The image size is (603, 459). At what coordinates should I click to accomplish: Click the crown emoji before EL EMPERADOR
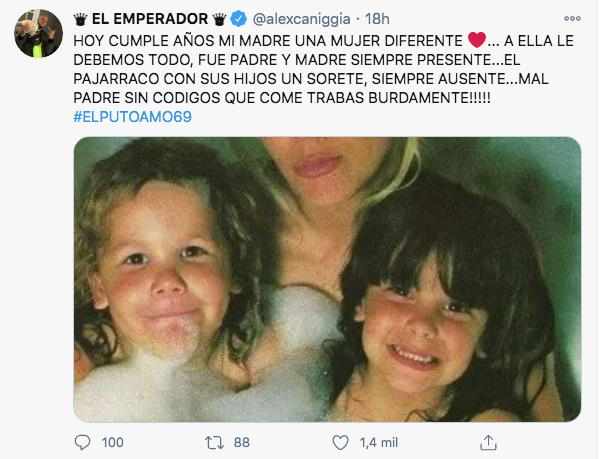[x=81, y=19]
